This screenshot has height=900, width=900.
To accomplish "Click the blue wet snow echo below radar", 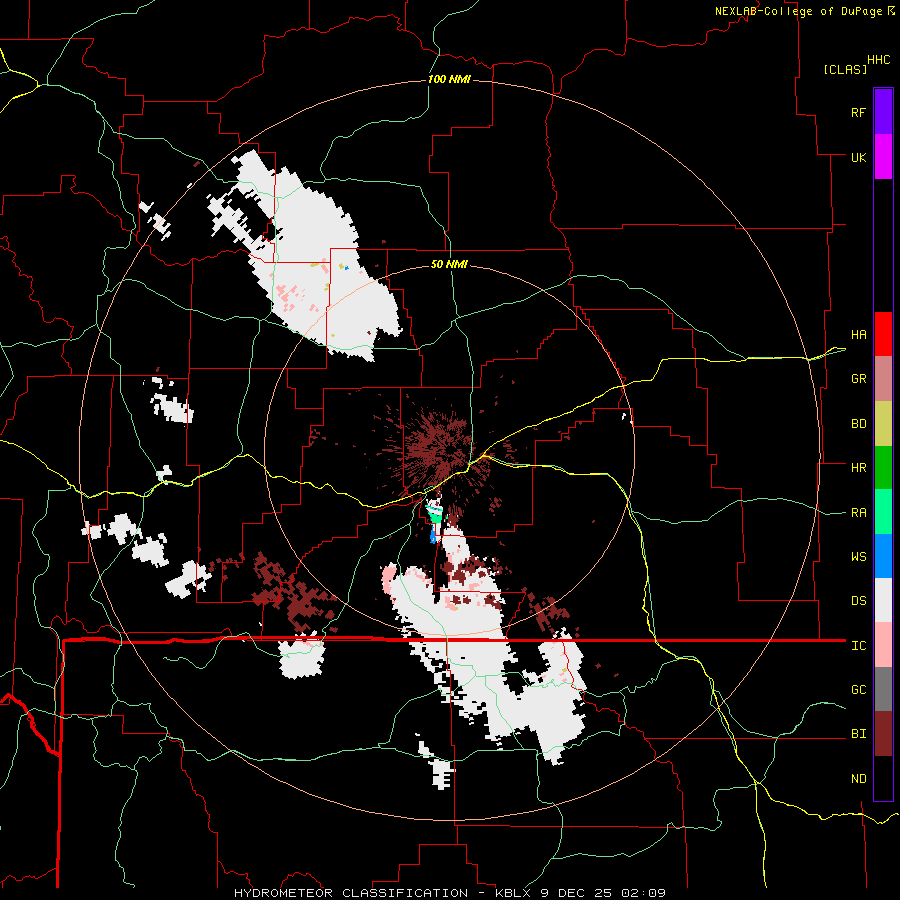I will point(433,534).
